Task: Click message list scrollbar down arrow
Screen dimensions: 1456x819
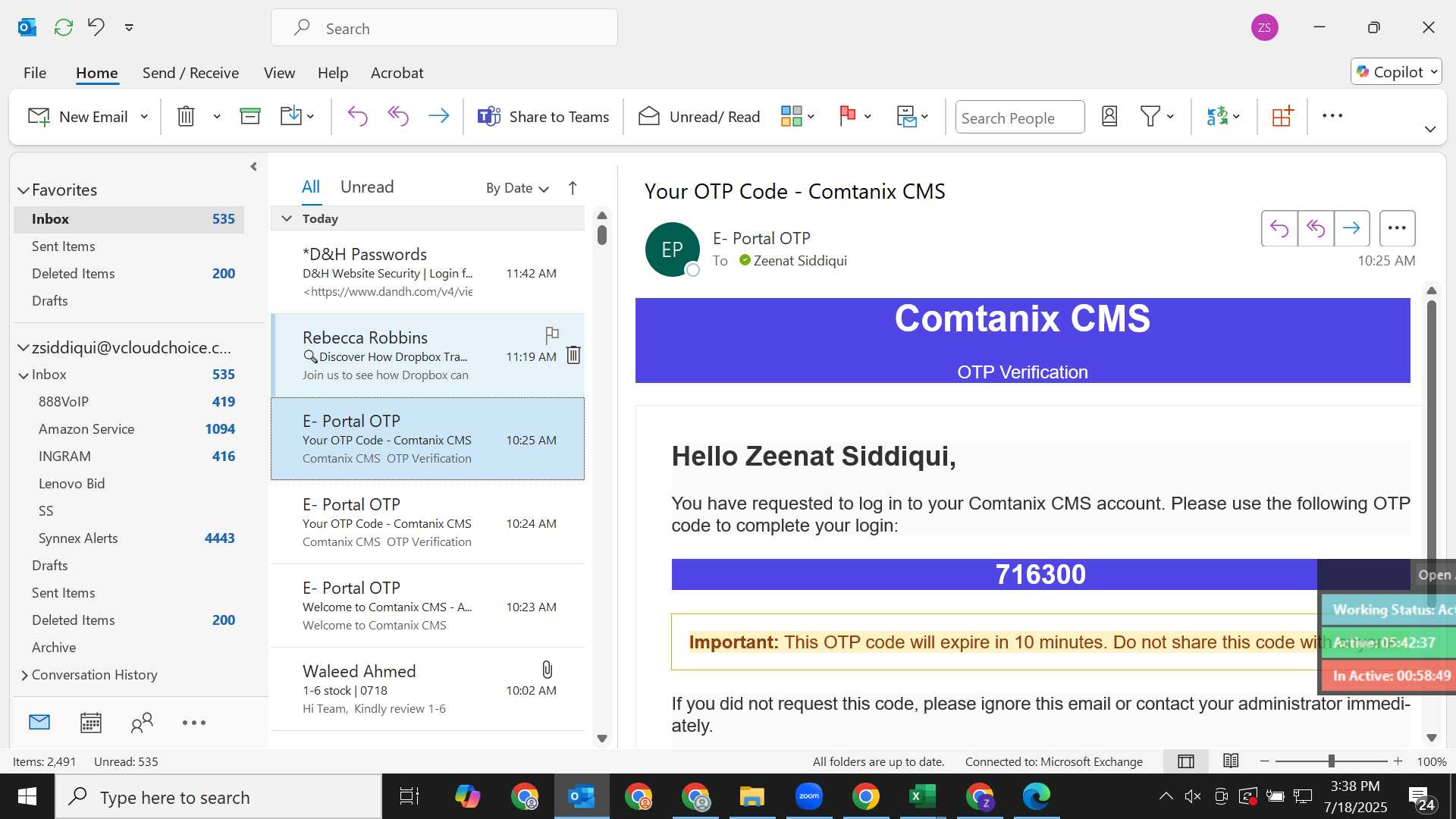Action: (x=602, y=739)
